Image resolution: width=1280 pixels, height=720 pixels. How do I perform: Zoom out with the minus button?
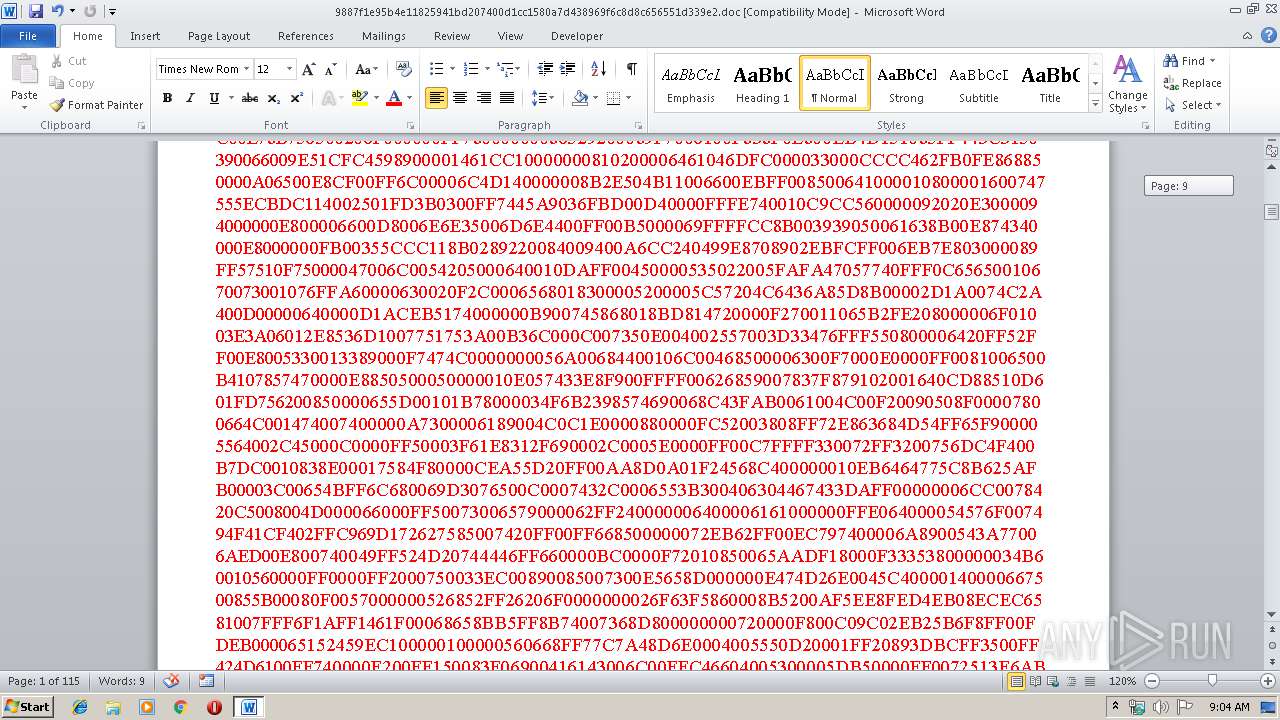(1152, 681)
